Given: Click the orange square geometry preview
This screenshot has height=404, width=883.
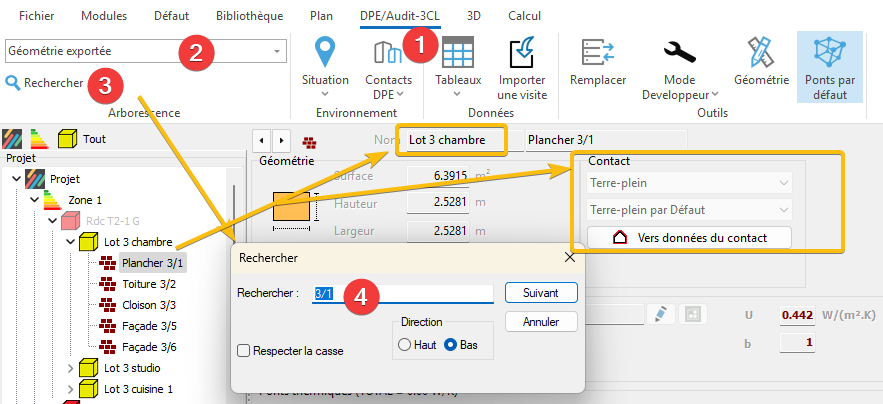Looking at the screenshot, I should click(x=291, y=206).
